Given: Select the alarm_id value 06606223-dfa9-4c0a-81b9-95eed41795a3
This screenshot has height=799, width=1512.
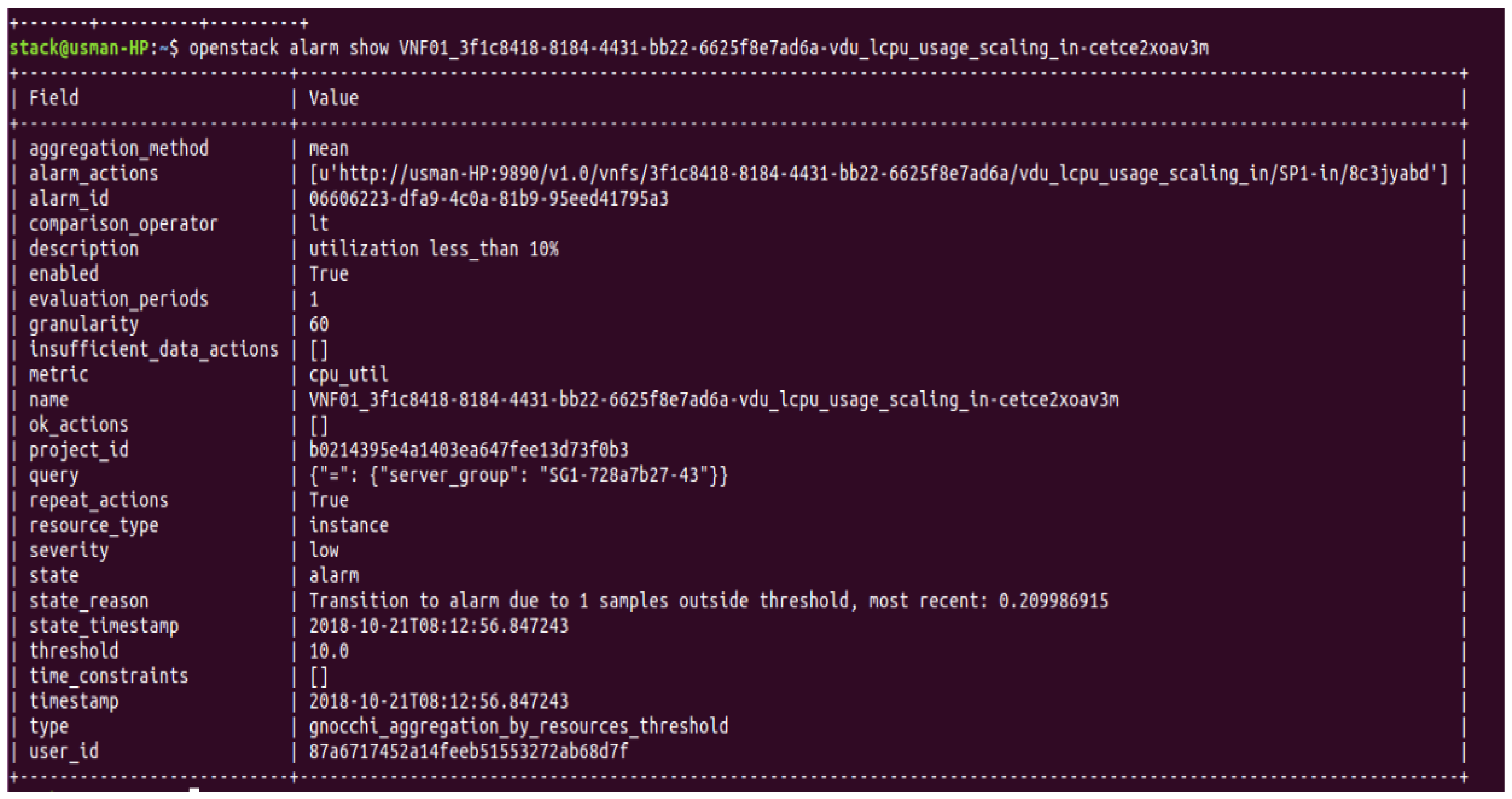Looking at the screenshot, I should point(488,199).
